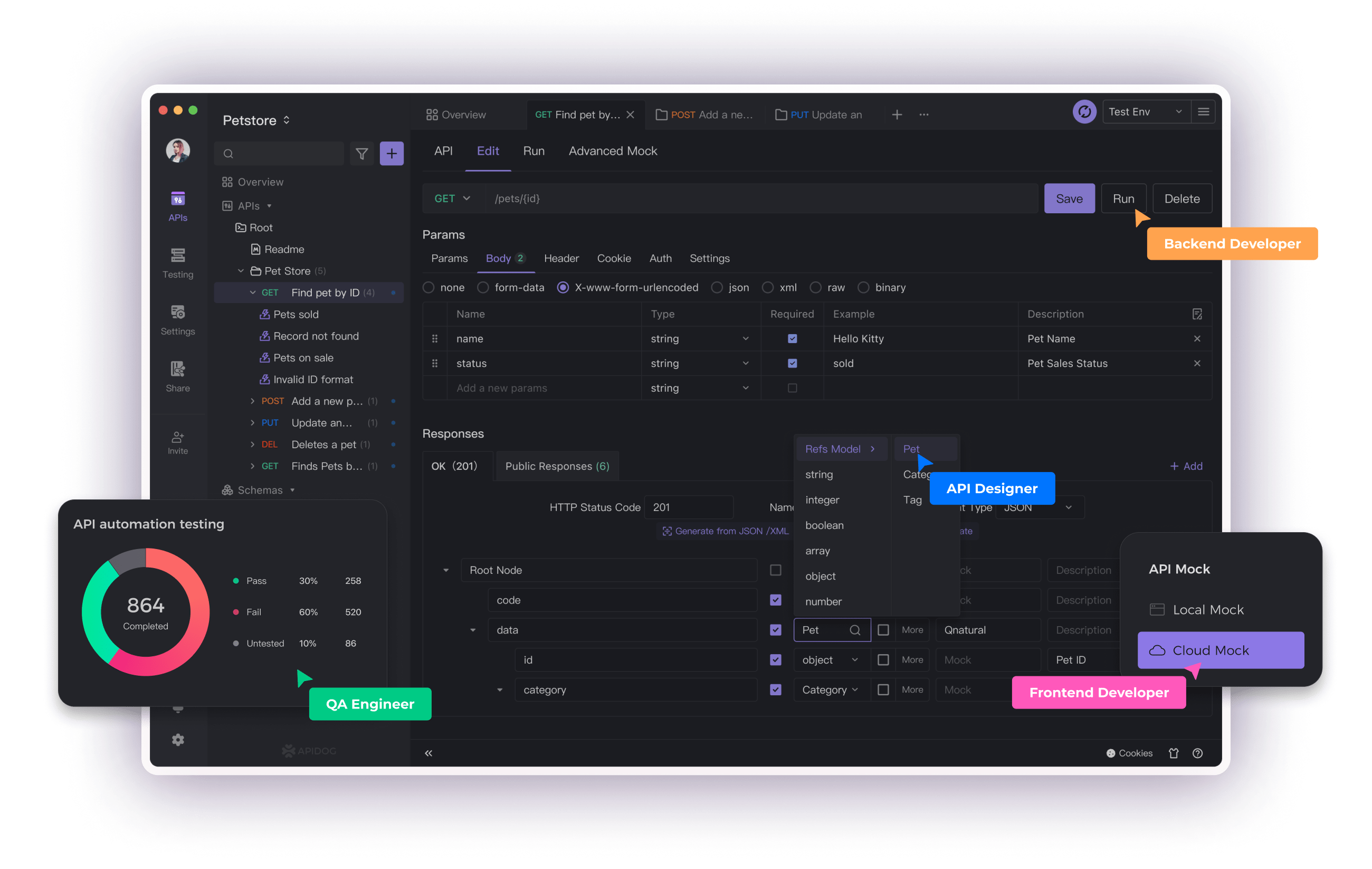Open the hamburger menu icon top right

tap(1203, 112)
